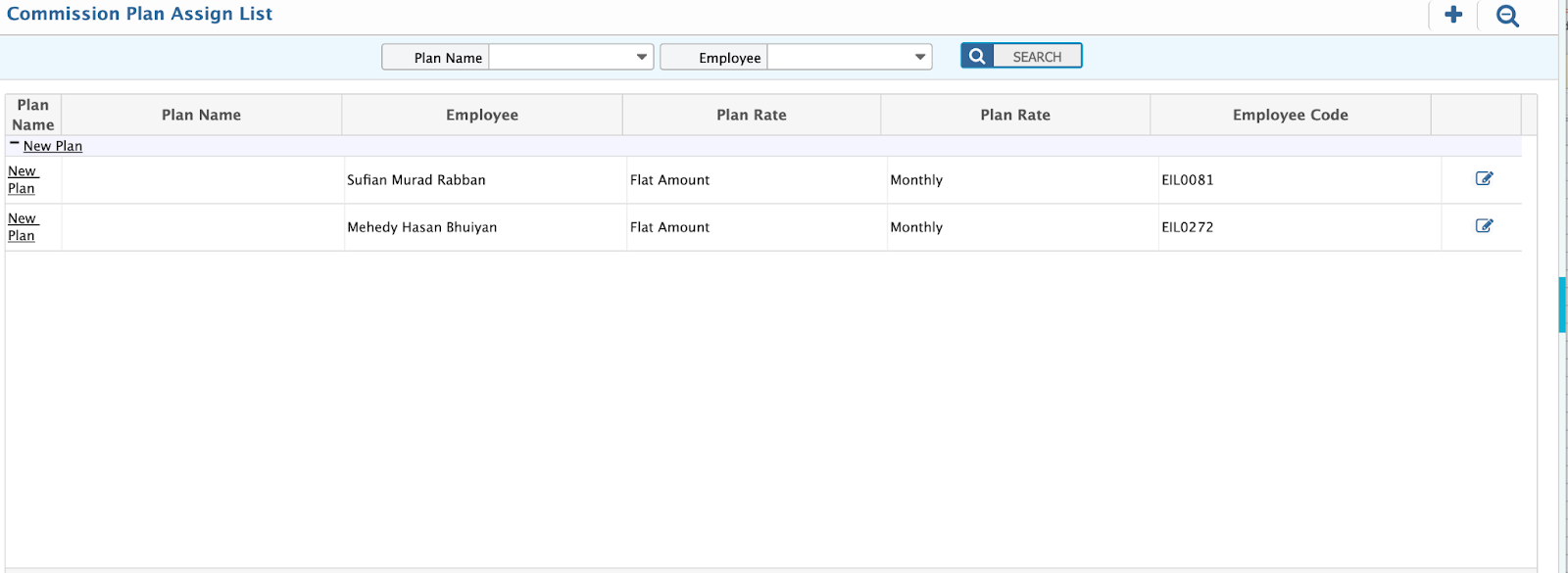Click the plus icon to add assignment
1568x573 pixels.
pyautogui.click(x=1453, y=15)
